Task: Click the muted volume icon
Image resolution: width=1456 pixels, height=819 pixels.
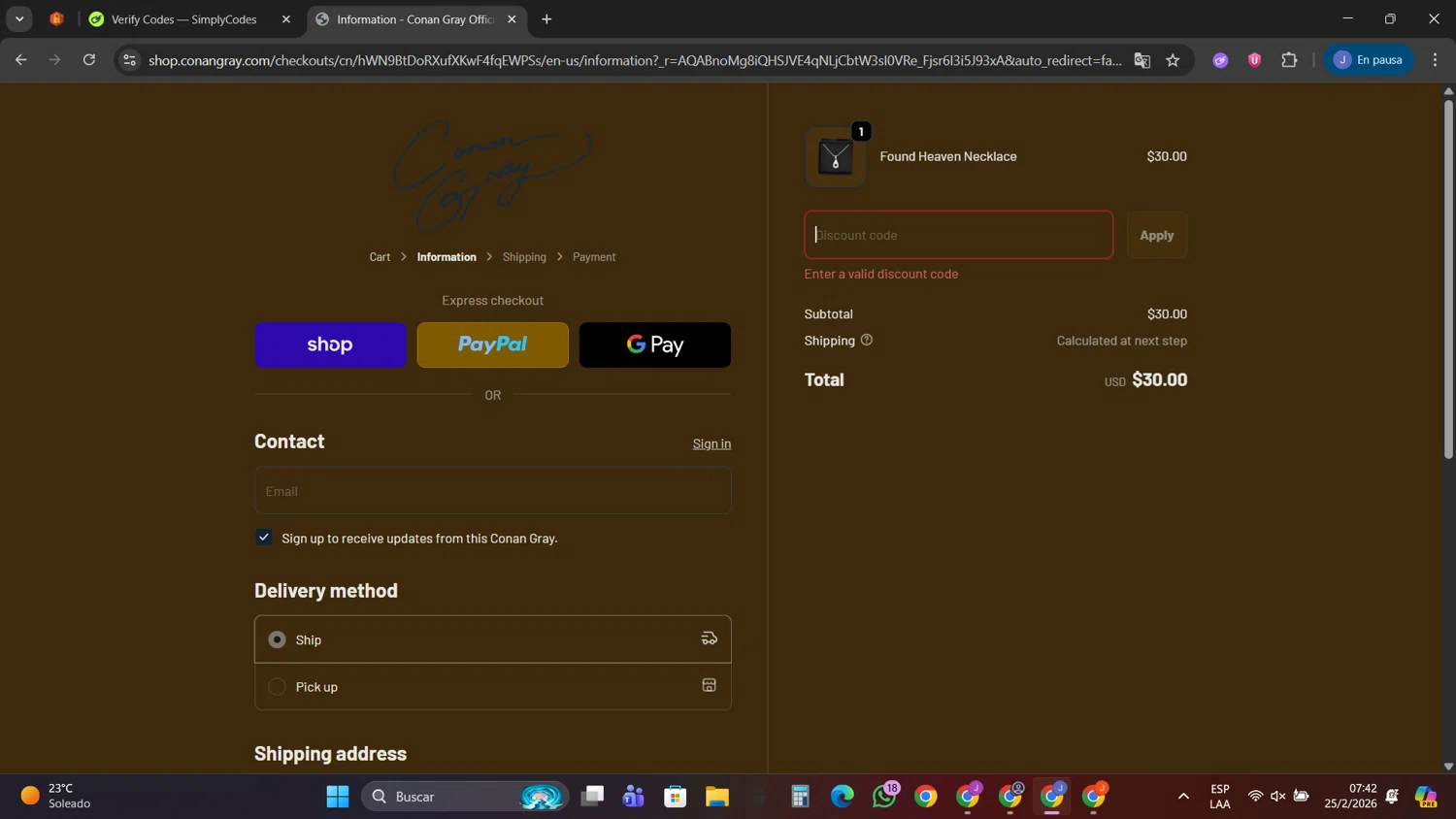Action: point(1278,797)
